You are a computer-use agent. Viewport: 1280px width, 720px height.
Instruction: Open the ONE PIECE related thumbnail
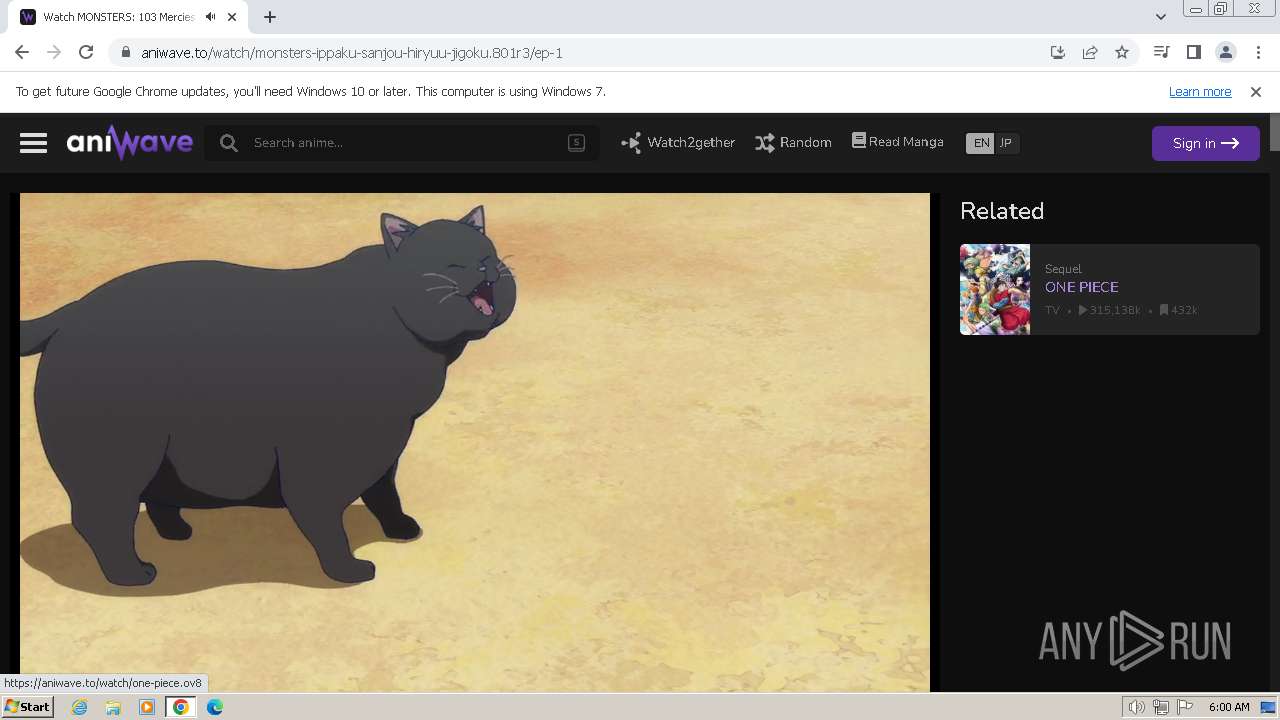pos(995,289)
